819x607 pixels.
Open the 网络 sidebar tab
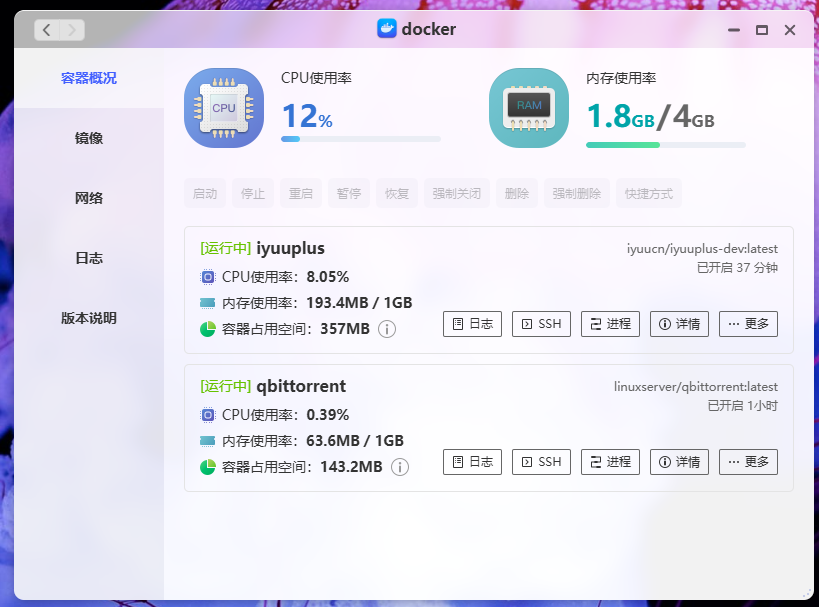[89, 198]
